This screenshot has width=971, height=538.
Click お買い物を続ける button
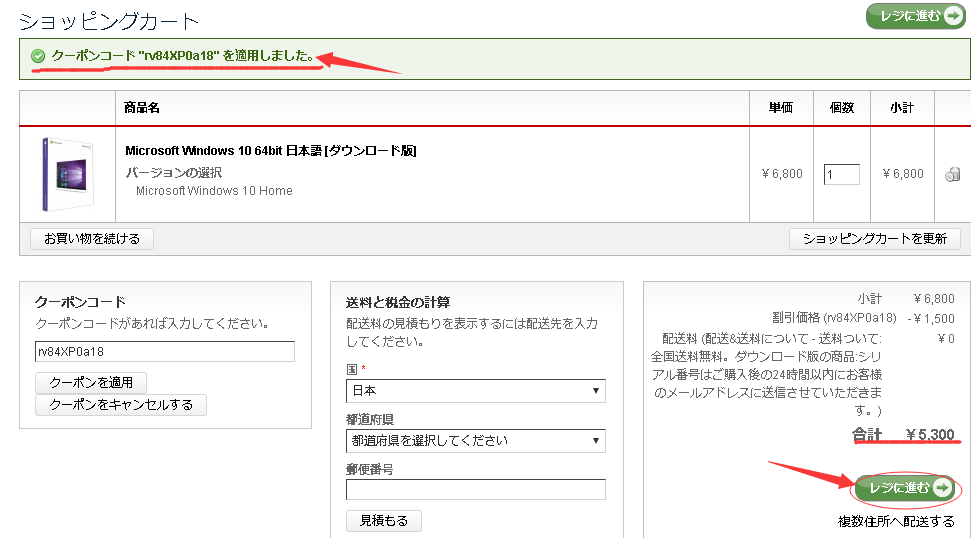(x=92, y=238)
